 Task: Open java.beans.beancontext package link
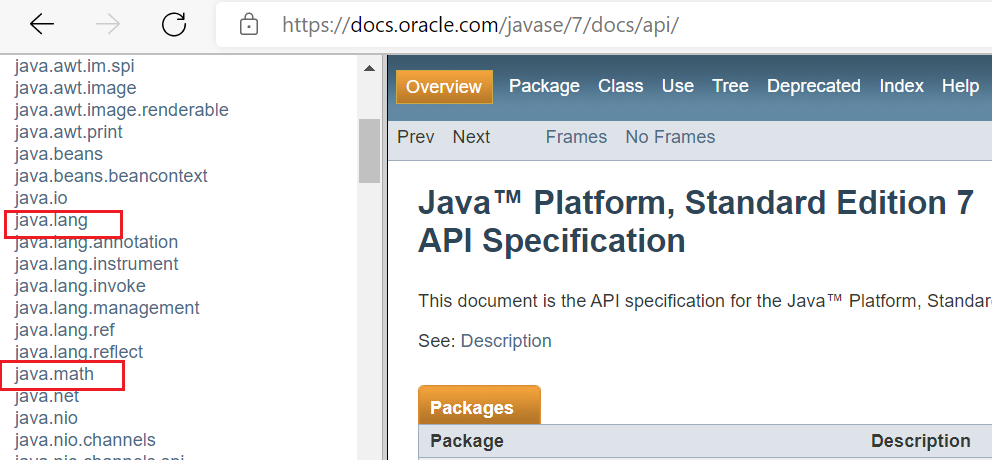click(111, 176)
